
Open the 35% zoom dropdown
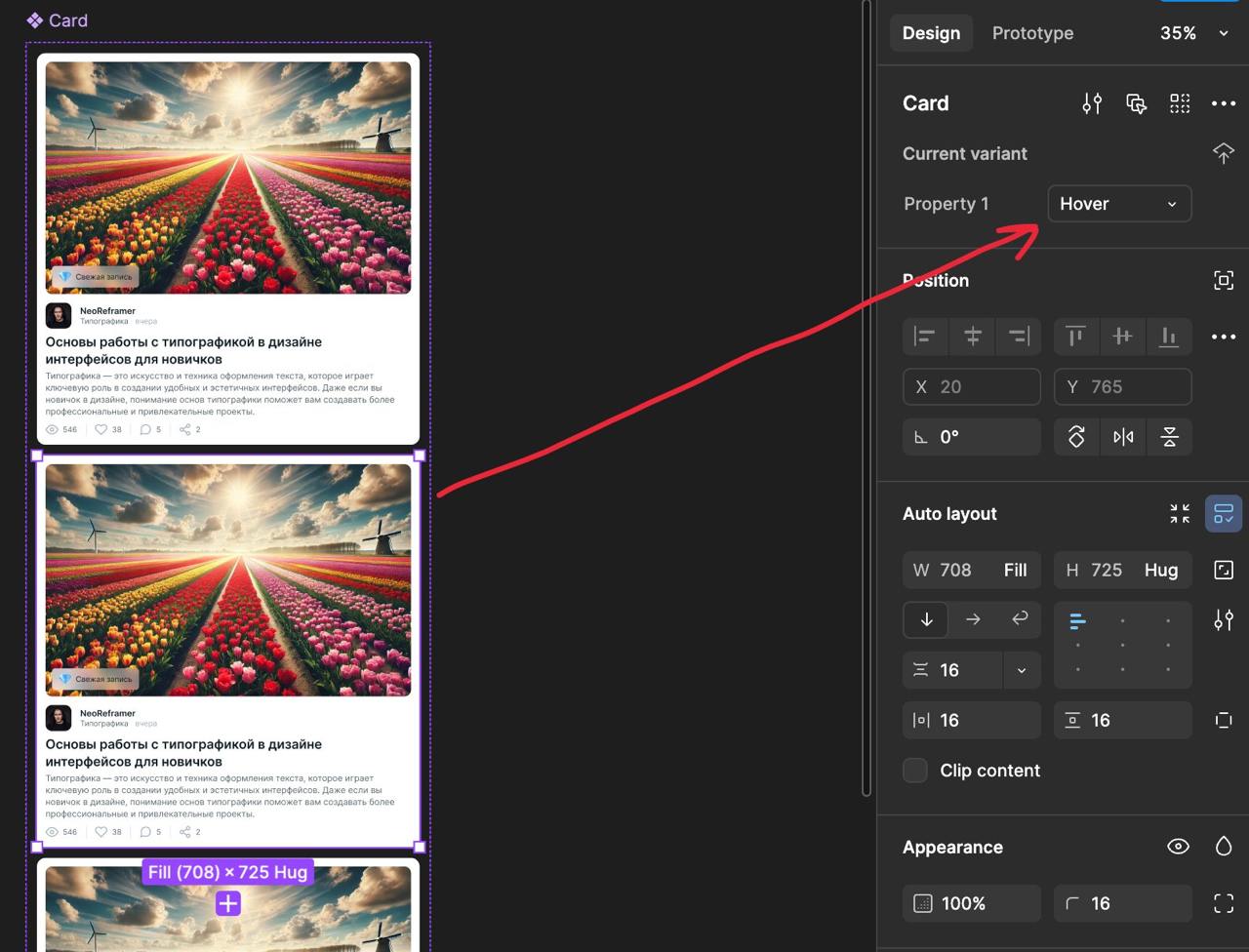tap(1192, 33)
